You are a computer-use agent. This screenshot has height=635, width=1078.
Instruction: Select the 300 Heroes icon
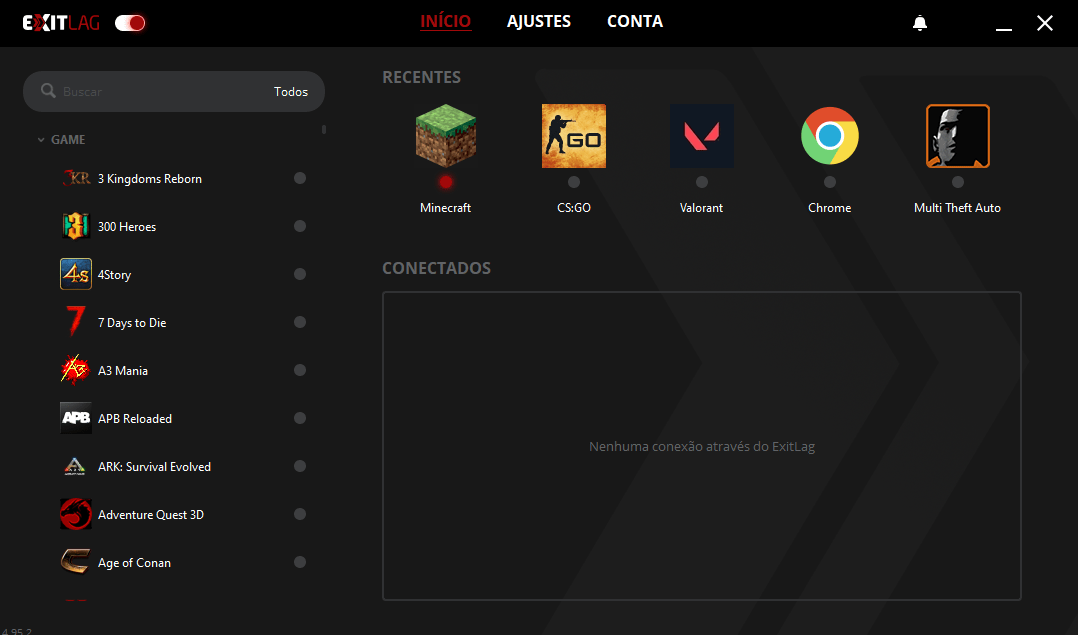[x=76, y=226]
